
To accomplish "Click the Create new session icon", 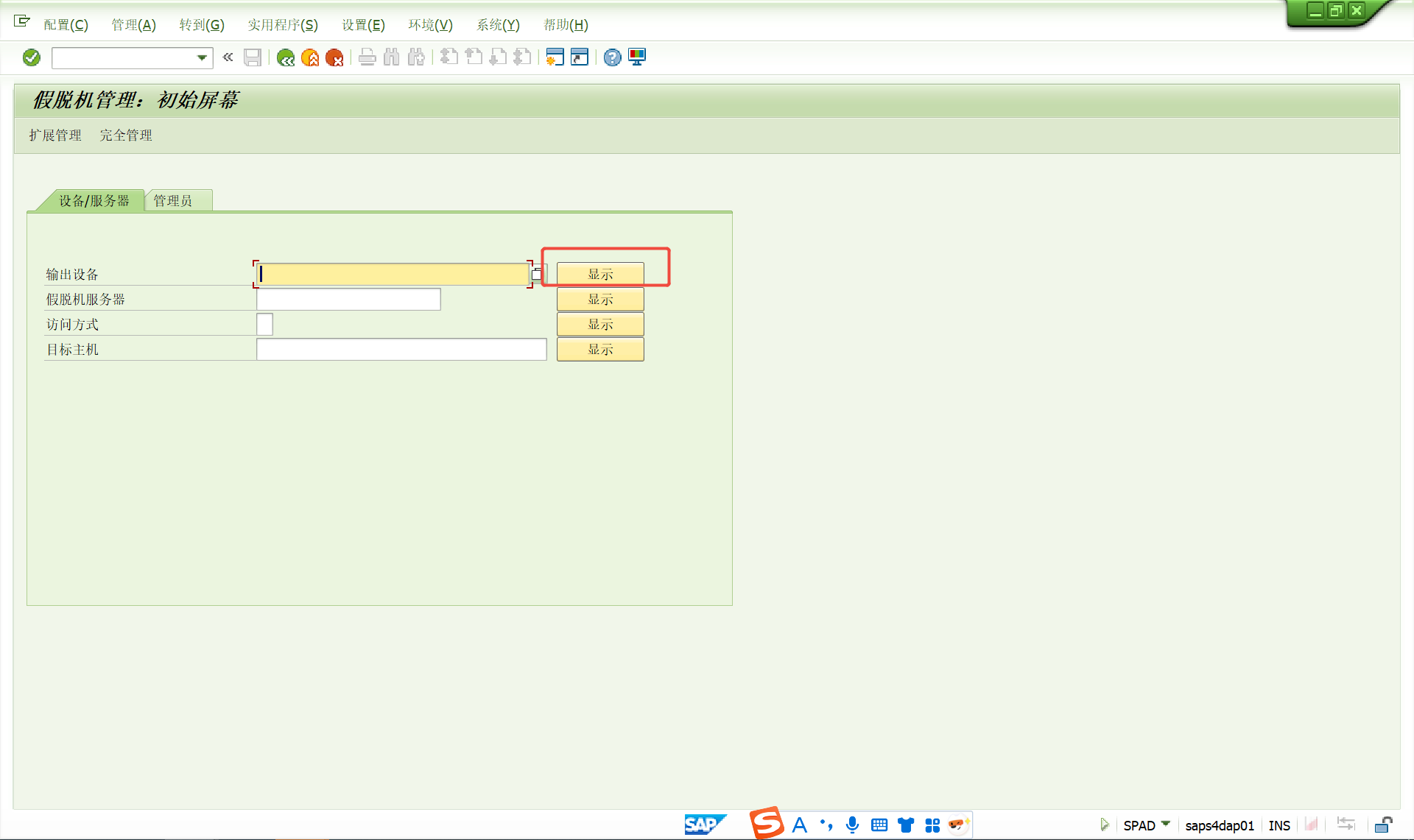I will 555,57.
